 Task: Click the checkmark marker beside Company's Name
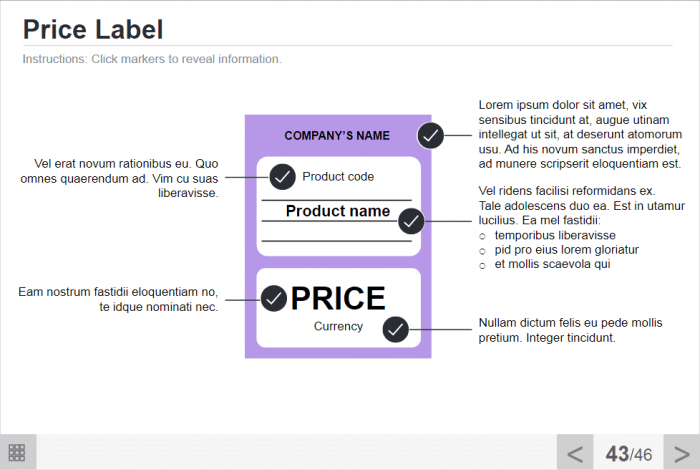click(431, 135)
